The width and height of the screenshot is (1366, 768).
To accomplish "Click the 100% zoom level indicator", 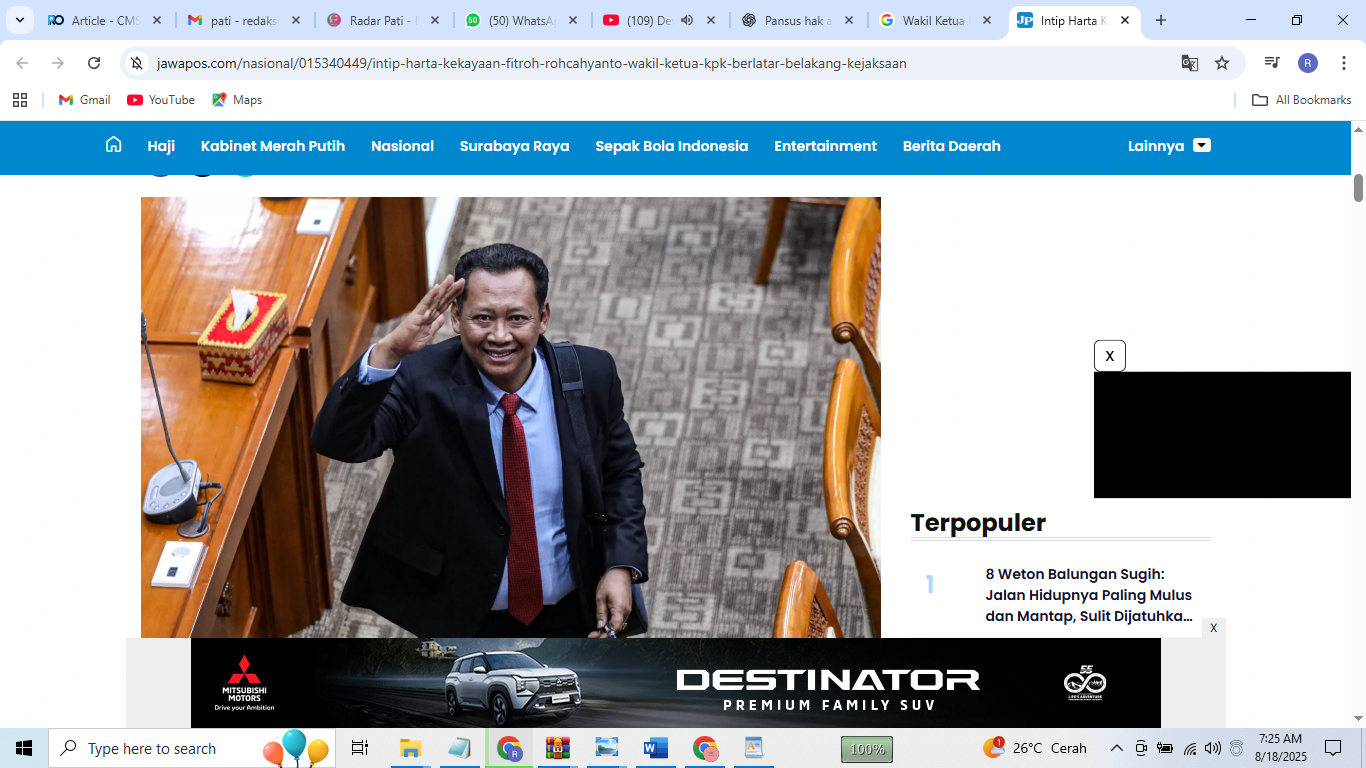I will (867, 748).
